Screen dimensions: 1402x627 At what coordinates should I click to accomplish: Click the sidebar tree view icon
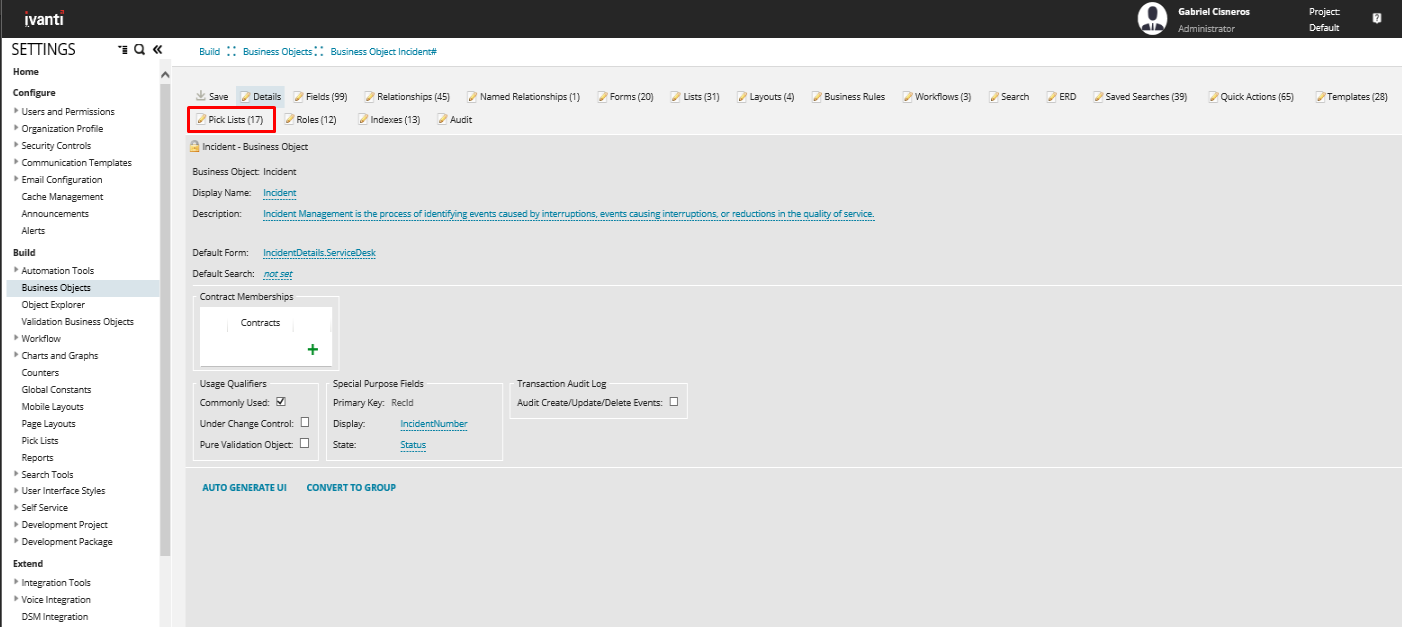pos(122,50)
